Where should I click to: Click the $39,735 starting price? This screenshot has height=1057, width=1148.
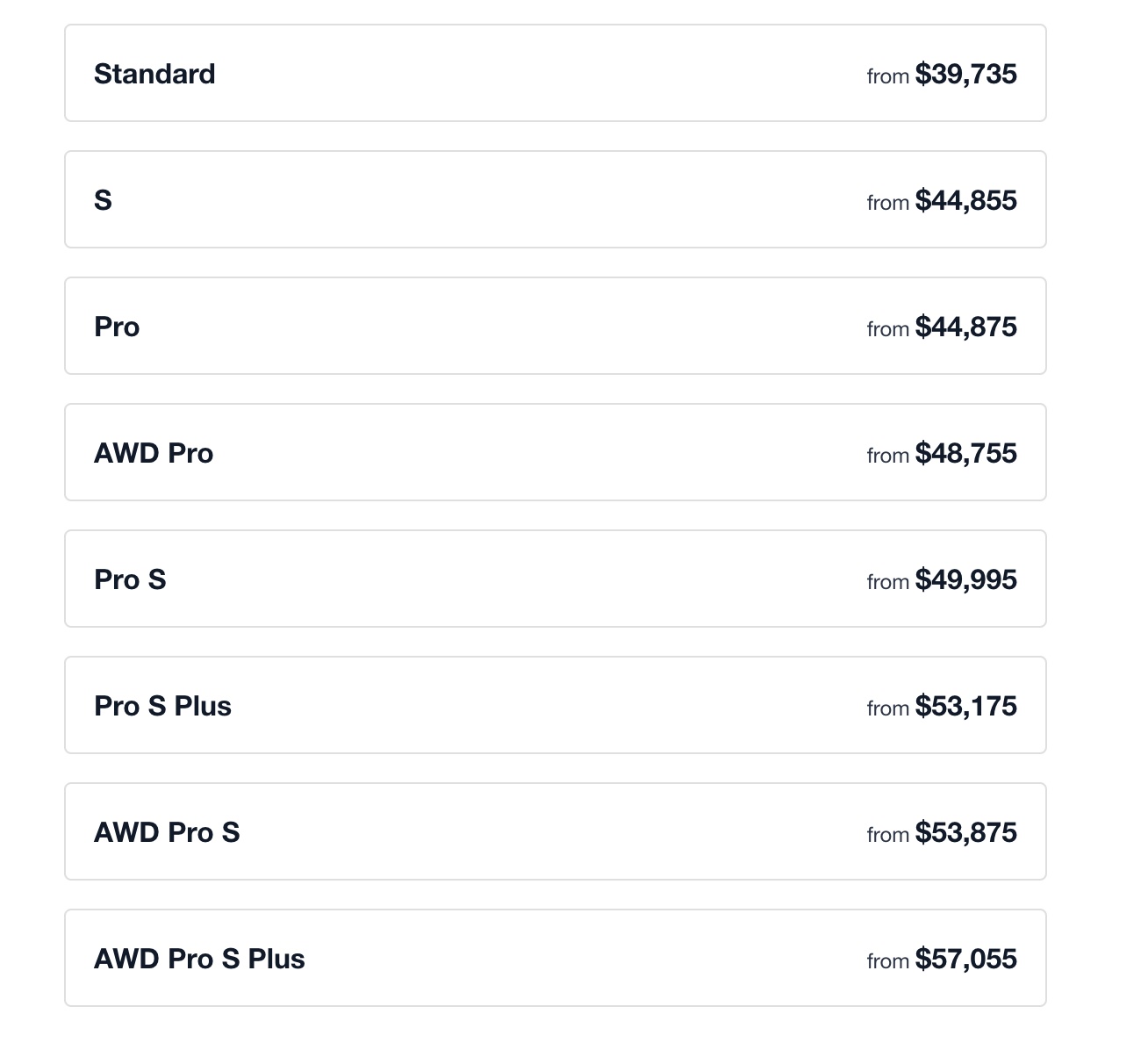coord(965,75)
